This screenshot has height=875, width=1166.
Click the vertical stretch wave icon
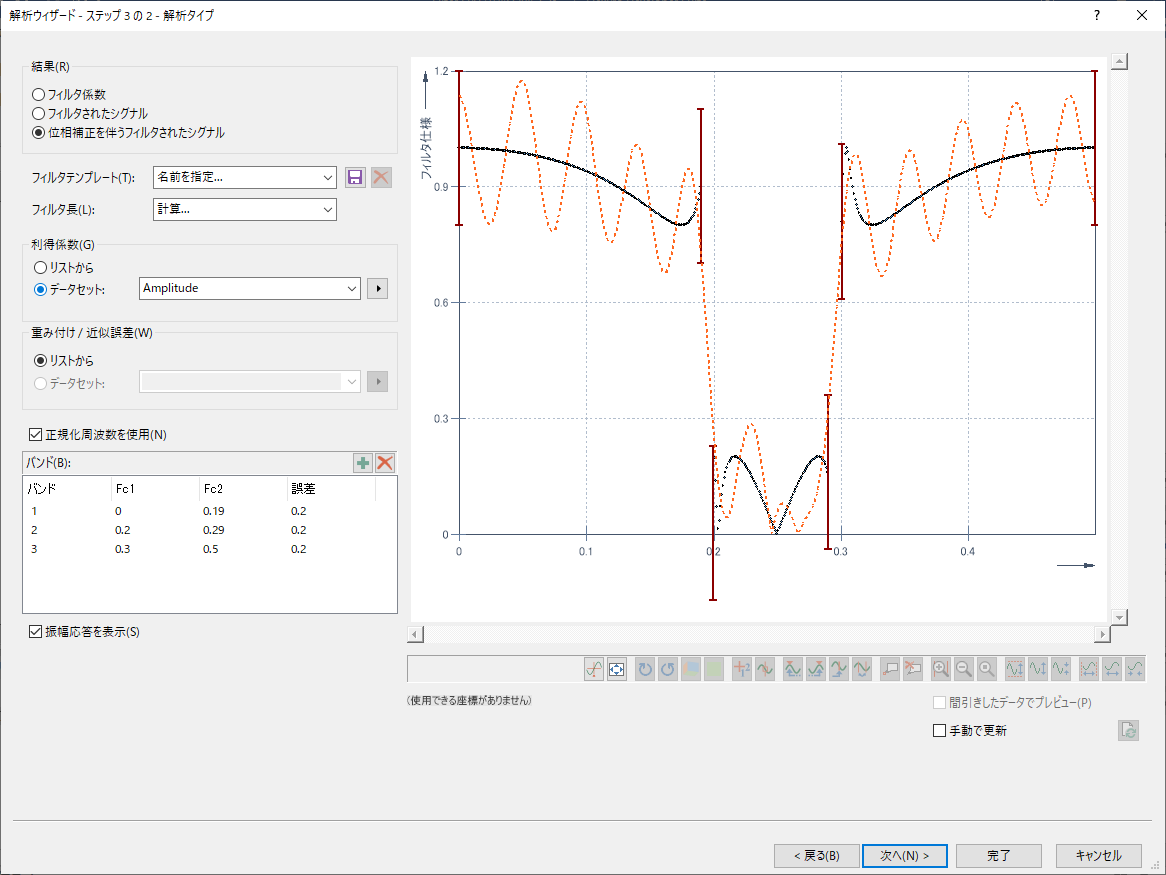(x=1037, y=669)
